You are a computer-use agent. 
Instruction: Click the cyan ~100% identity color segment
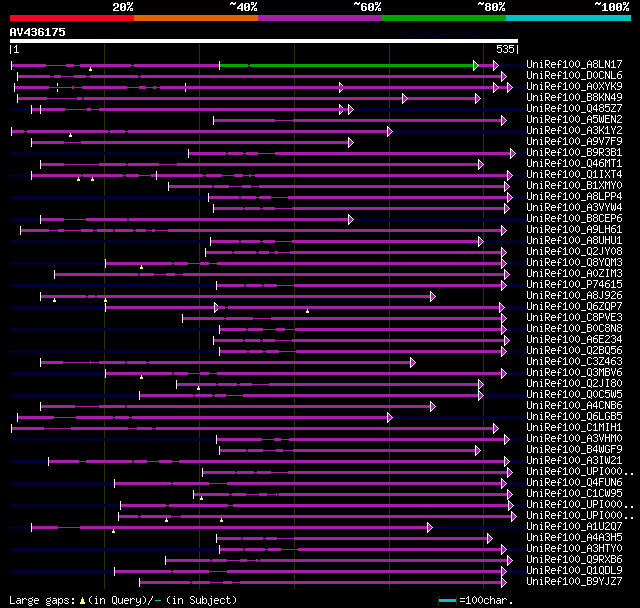(568, 18)
